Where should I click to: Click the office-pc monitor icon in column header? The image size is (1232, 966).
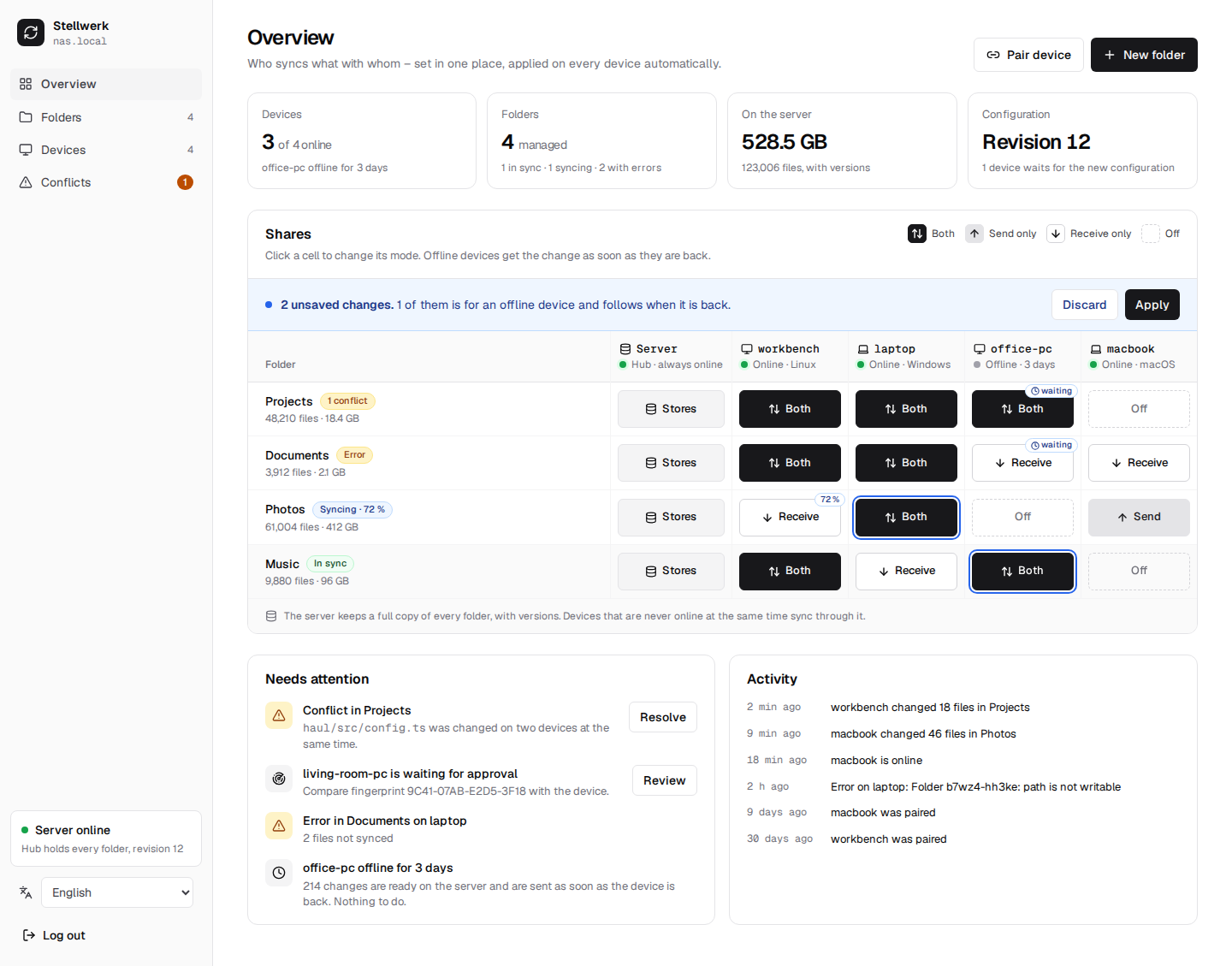click(x=980, y=349)
